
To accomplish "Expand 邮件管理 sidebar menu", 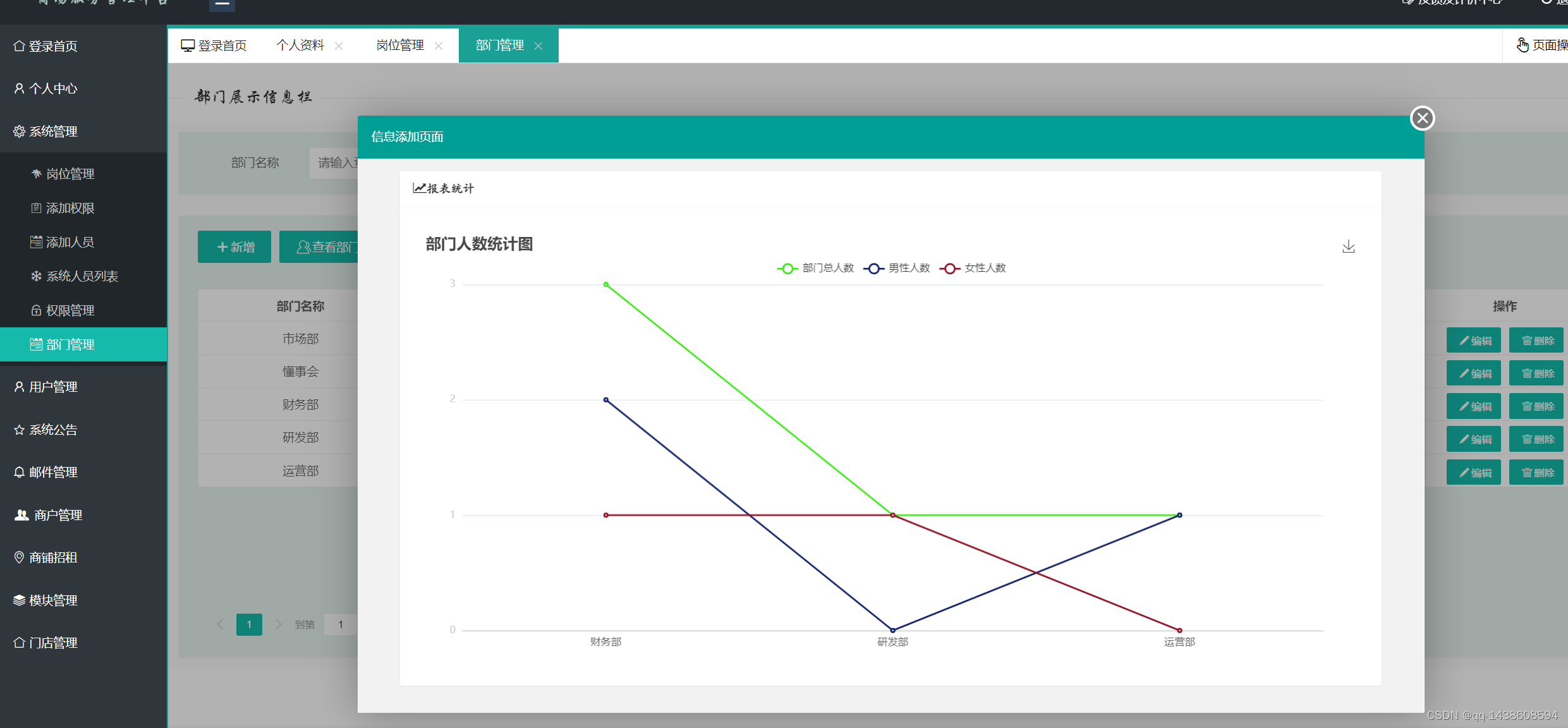I will pos(83,472).
